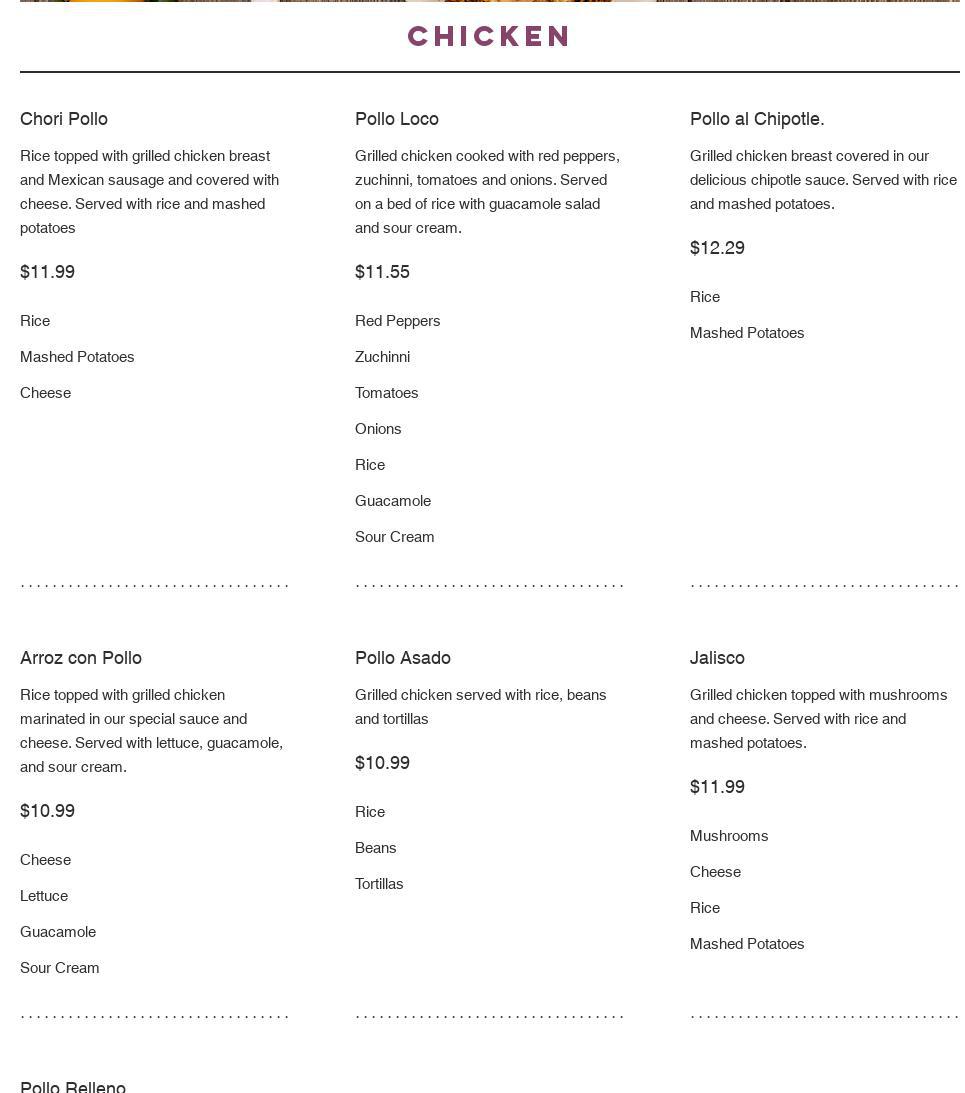This screenshot has width=965, height=1093.
Task: Click the Pollo al Chipotle. title
Action: [x=757, y=119]
